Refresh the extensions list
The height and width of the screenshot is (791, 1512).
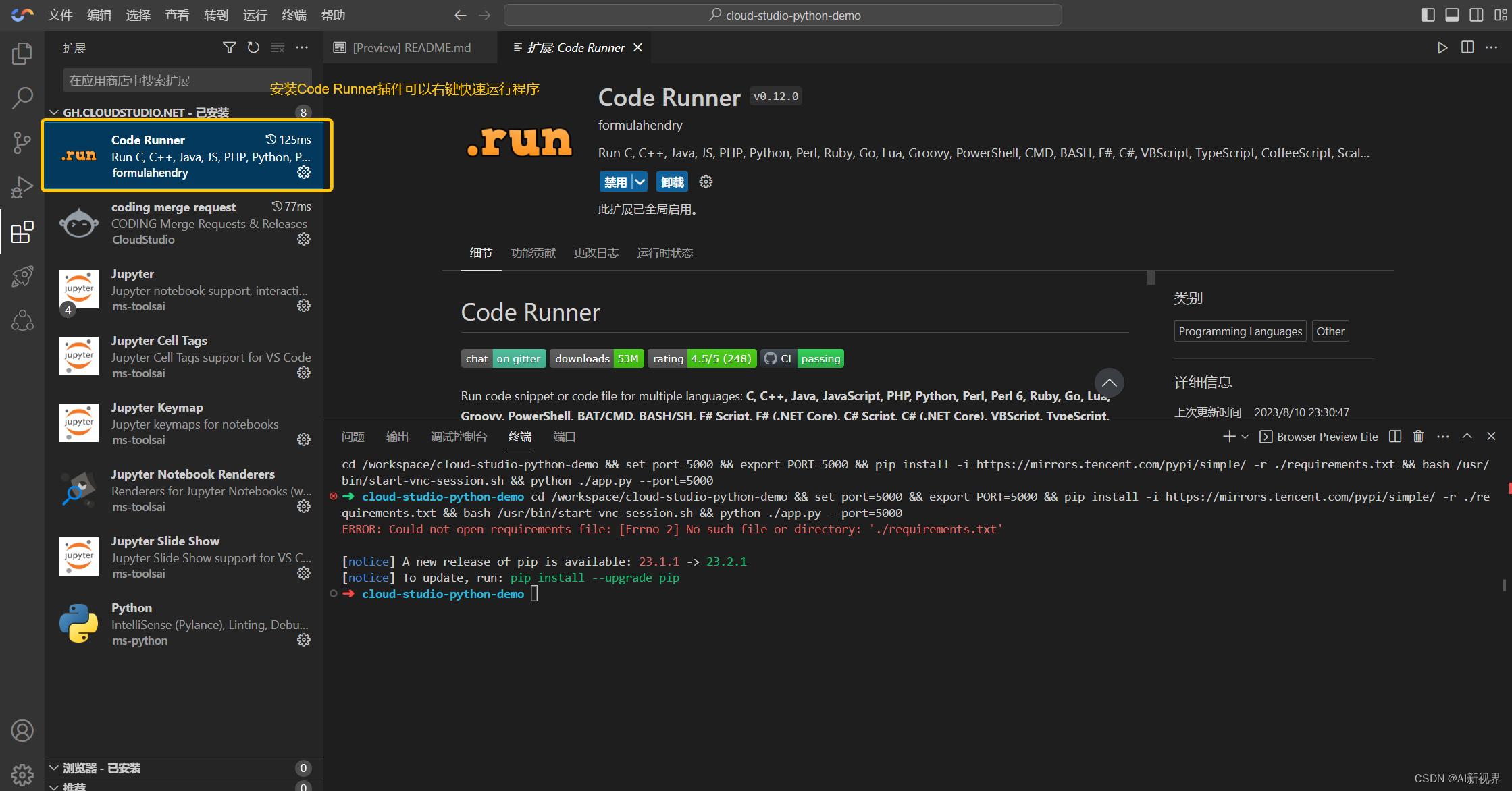pyautogui.click(x=253, y=47)
